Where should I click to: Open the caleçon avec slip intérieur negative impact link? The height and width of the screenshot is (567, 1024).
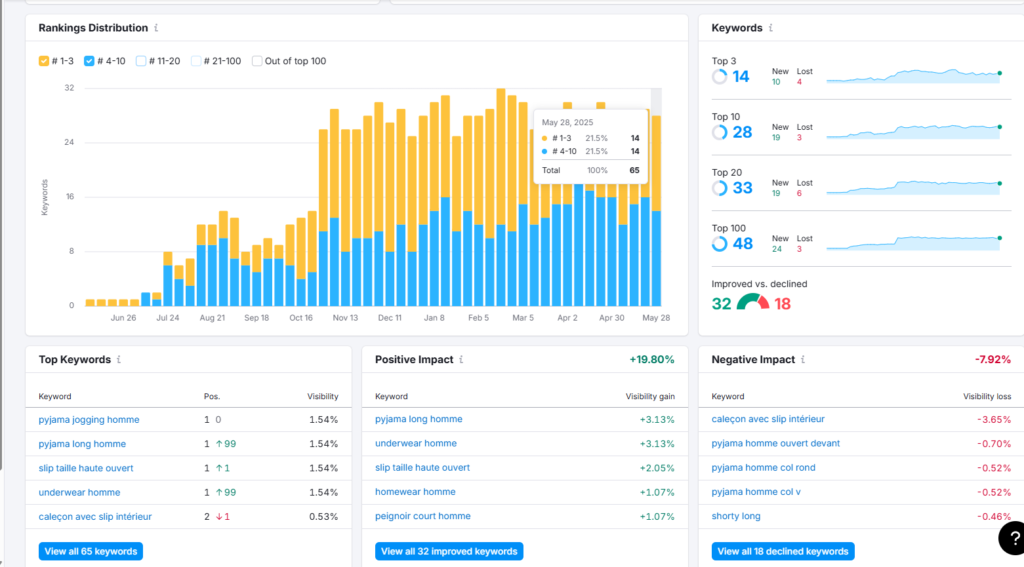click(x=768, y=419)
